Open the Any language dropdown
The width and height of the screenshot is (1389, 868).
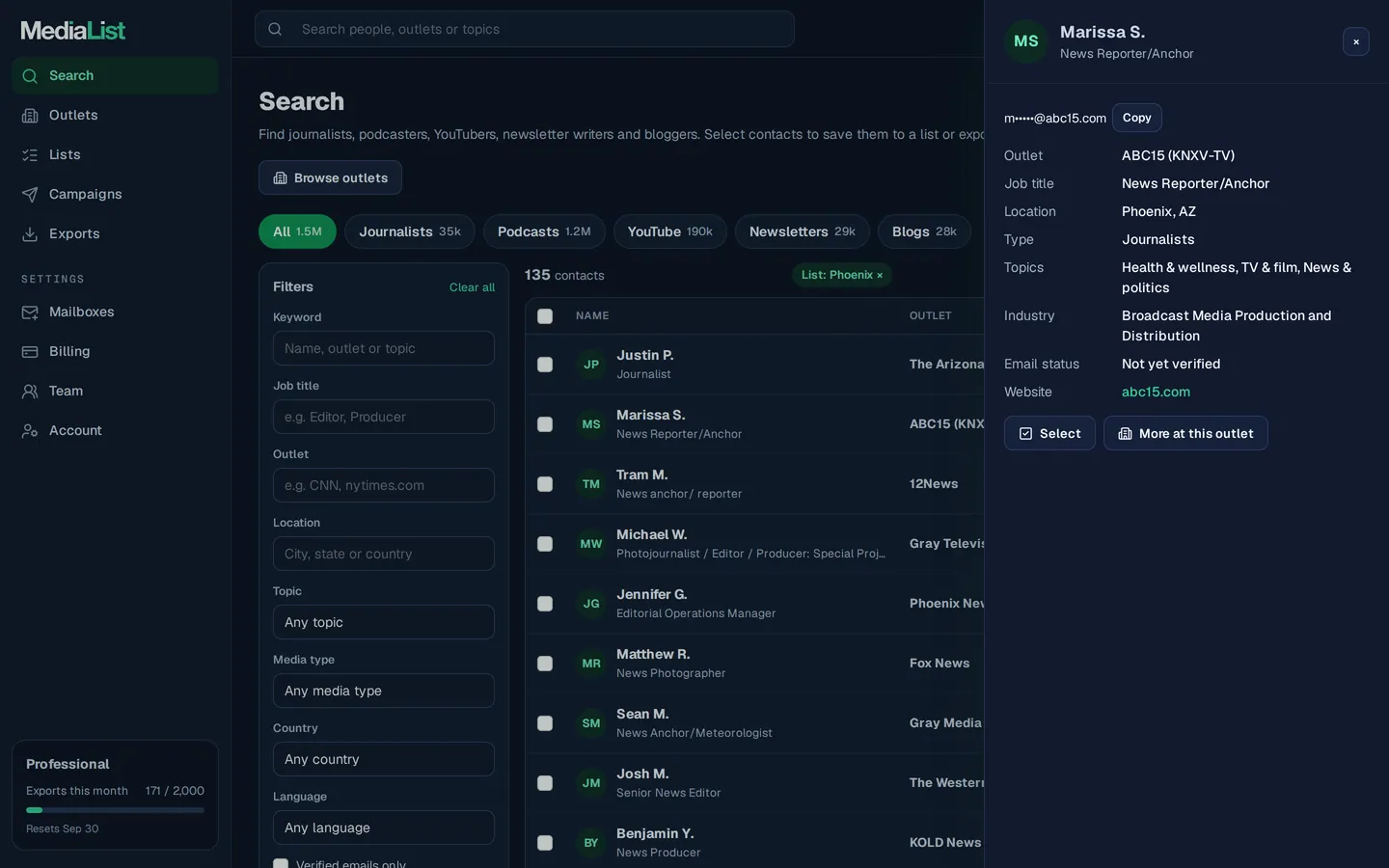384,827
